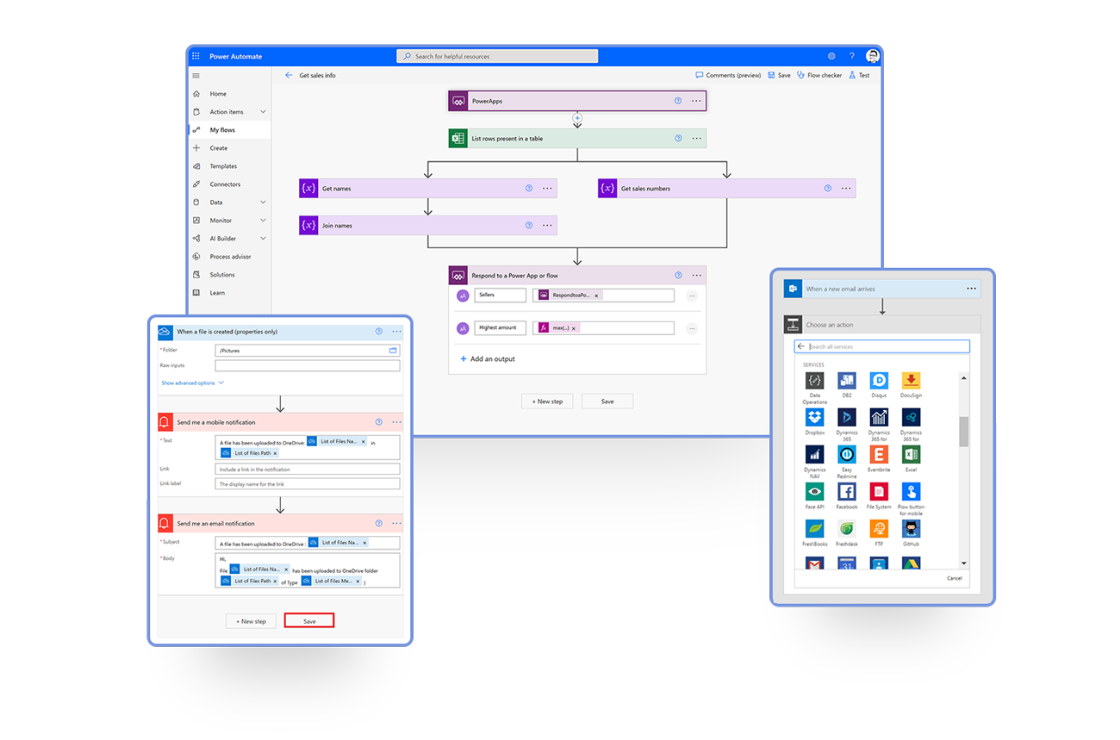Select the GitHub connector icon
The width and height of the screenshot is (1120, 740).
coord(910,528)
